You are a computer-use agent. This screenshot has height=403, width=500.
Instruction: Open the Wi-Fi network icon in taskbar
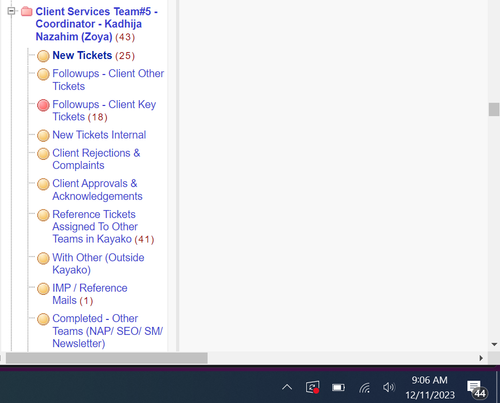click(x=364, y=388)
